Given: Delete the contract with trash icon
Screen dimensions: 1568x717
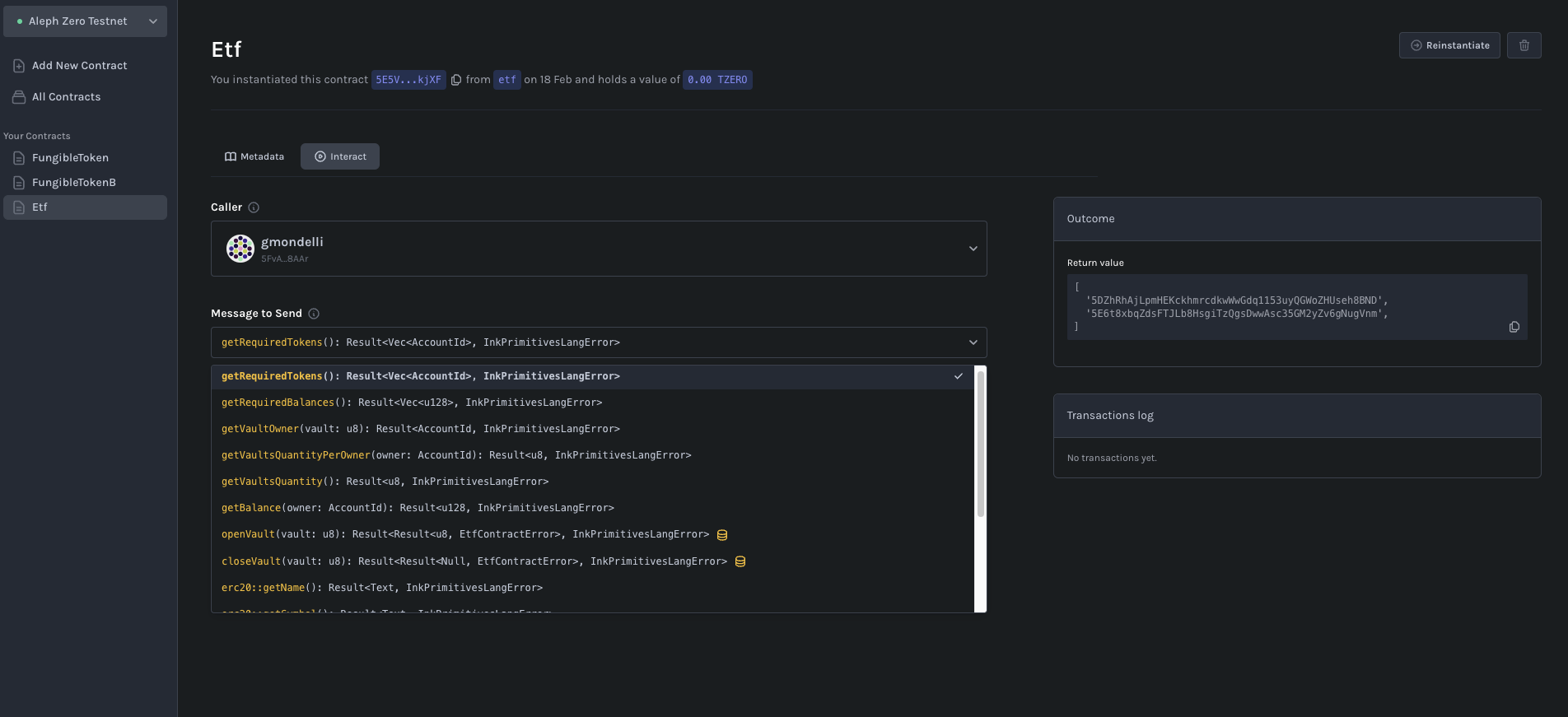Looking at the screenshot, I should [x=1524, y=45].
